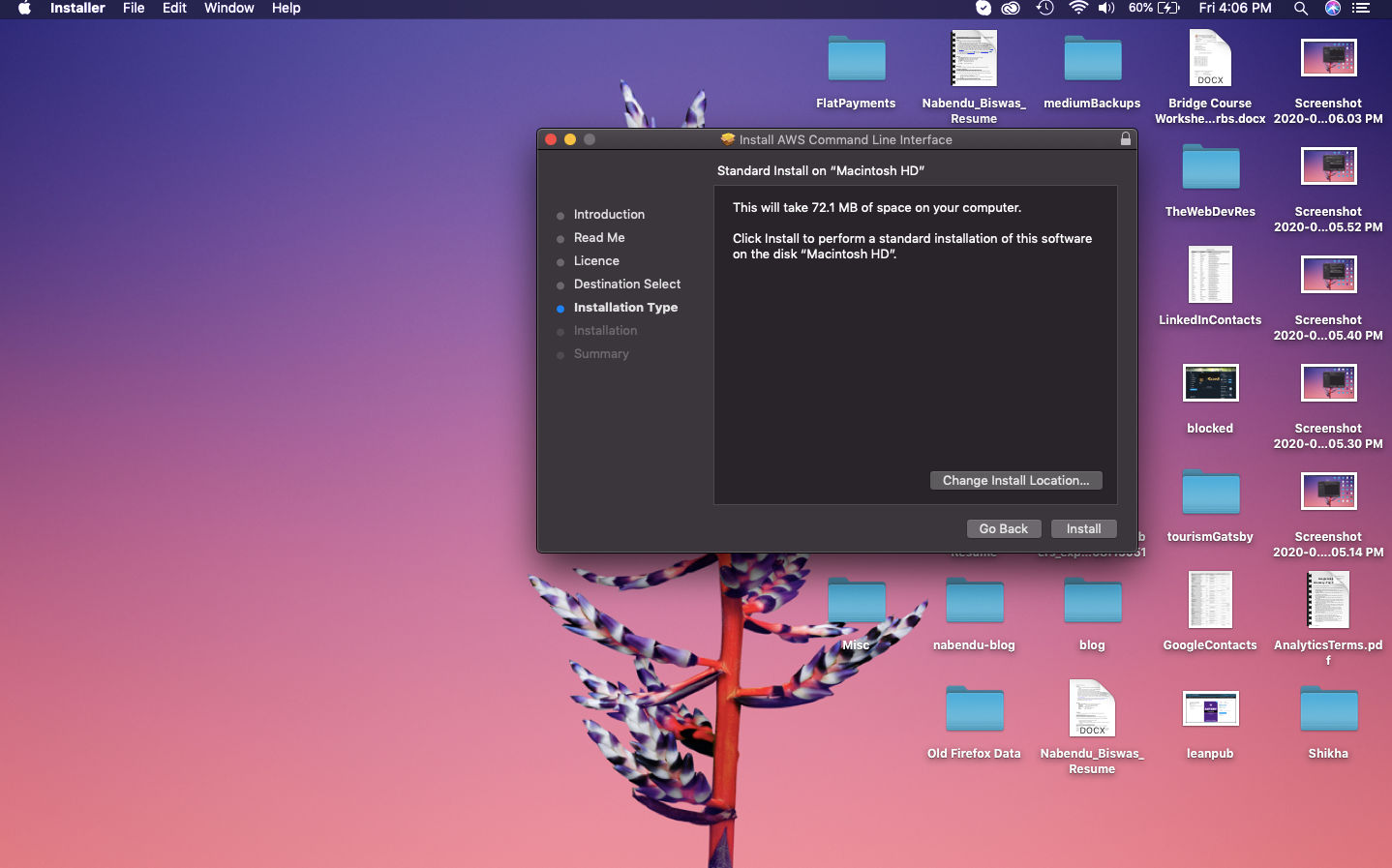Image resolution: width=1392 pixels, height=868 pixels.
Task: Click the checkmark circle menu bar icon
Action: tap(983, 8)
